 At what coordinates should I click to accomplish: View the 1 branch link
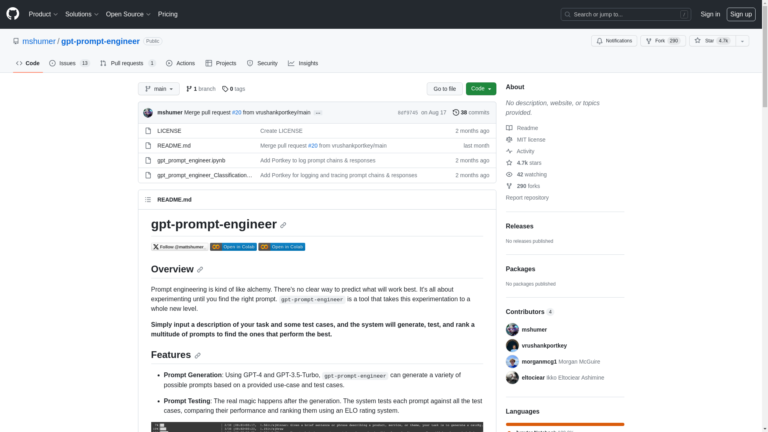coord(201,89)
